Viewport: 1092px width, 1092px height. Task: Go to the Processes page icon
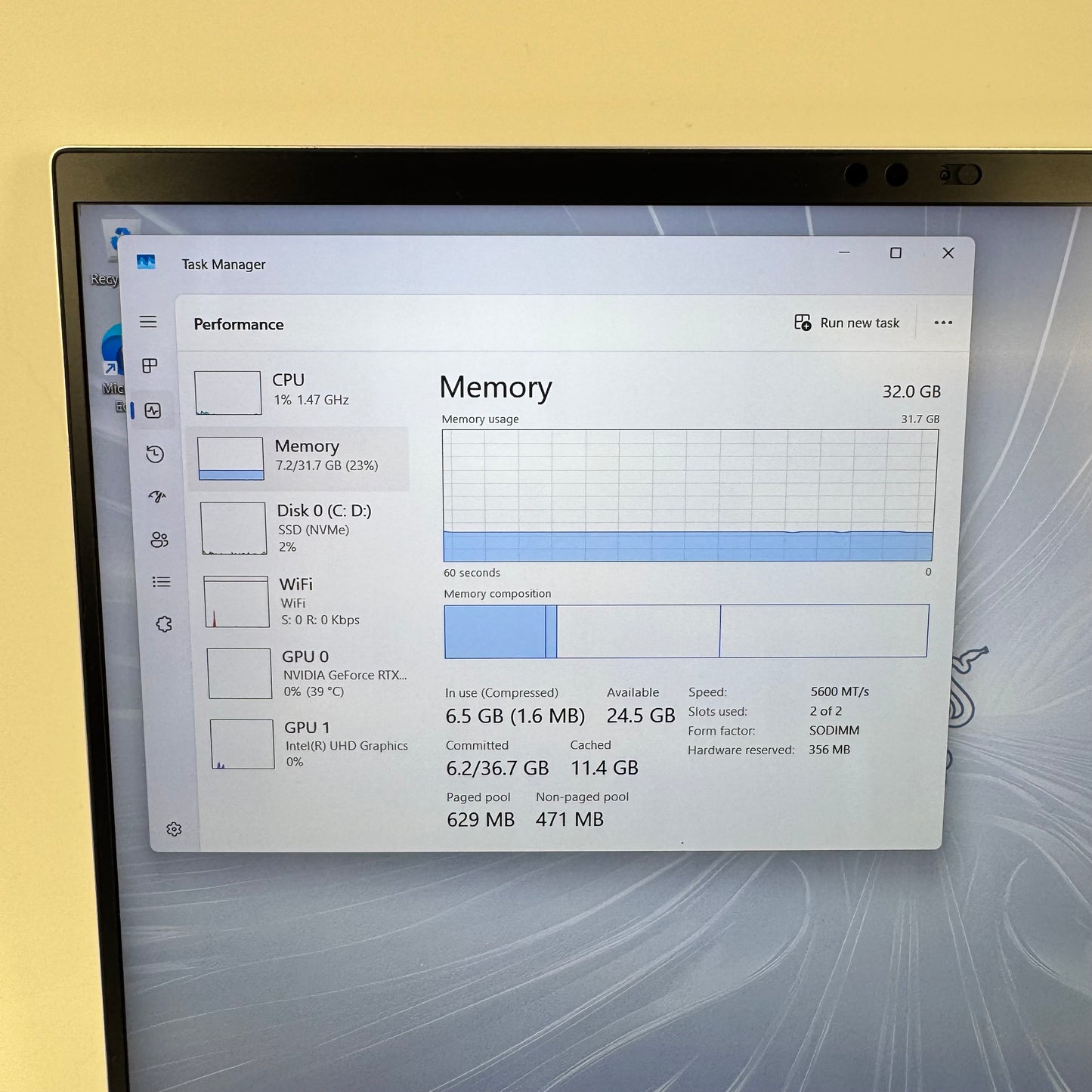(150, 366)
